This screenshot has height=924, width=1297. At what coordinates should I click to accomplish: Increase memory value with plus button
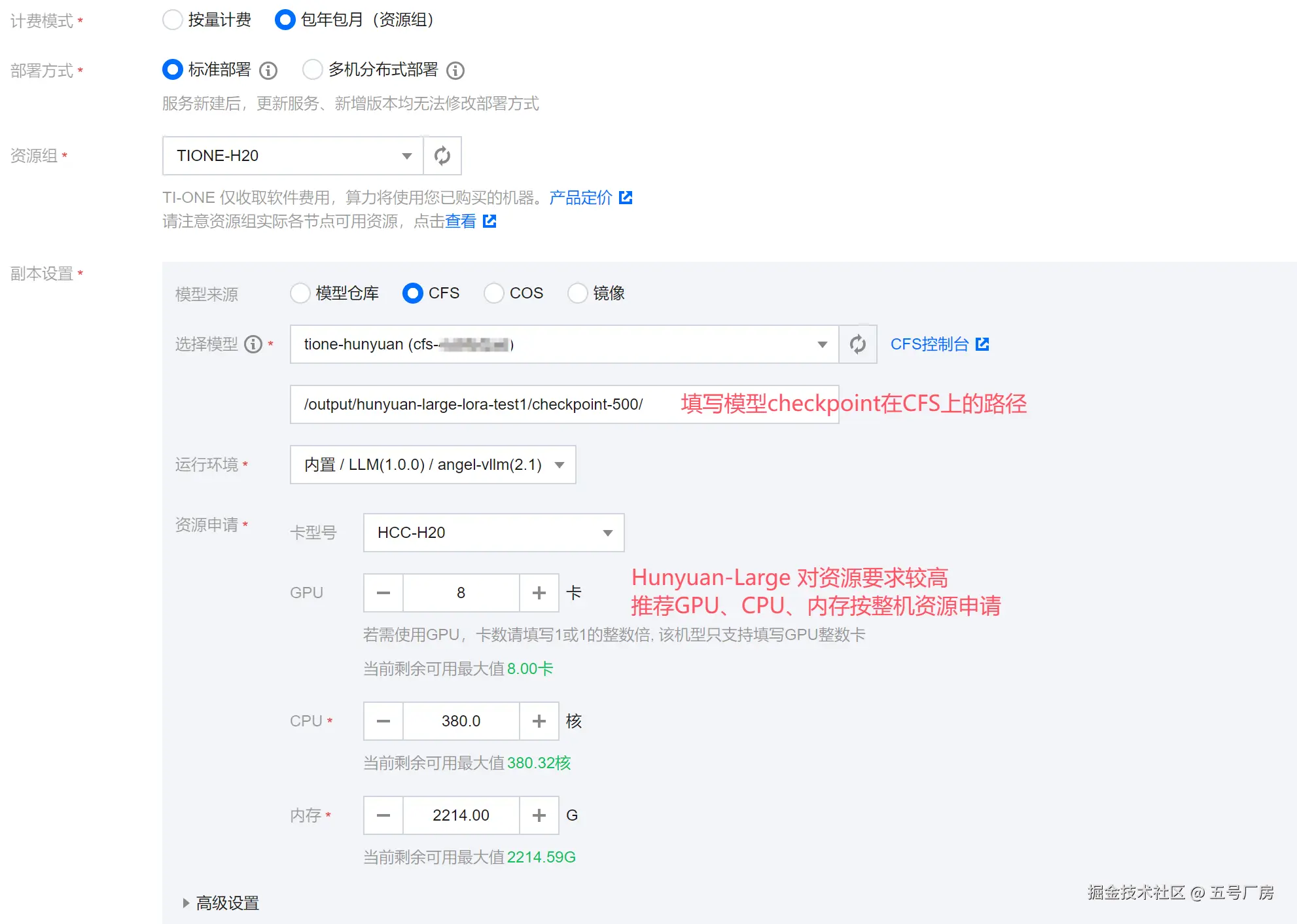(539, 815)
